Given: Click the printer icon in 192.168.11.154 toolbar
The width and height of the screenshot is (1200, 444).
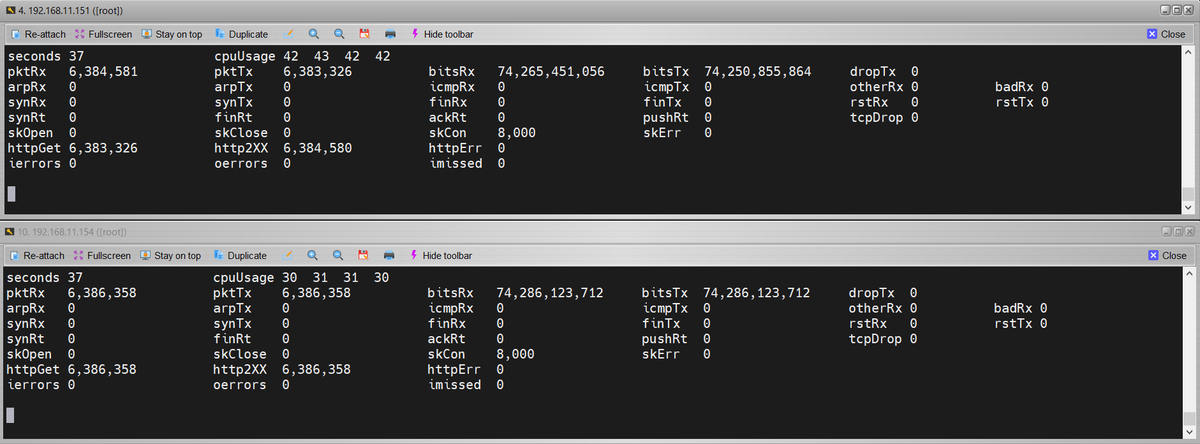Looking at the screenshot, I should click(x=390, y=255).
